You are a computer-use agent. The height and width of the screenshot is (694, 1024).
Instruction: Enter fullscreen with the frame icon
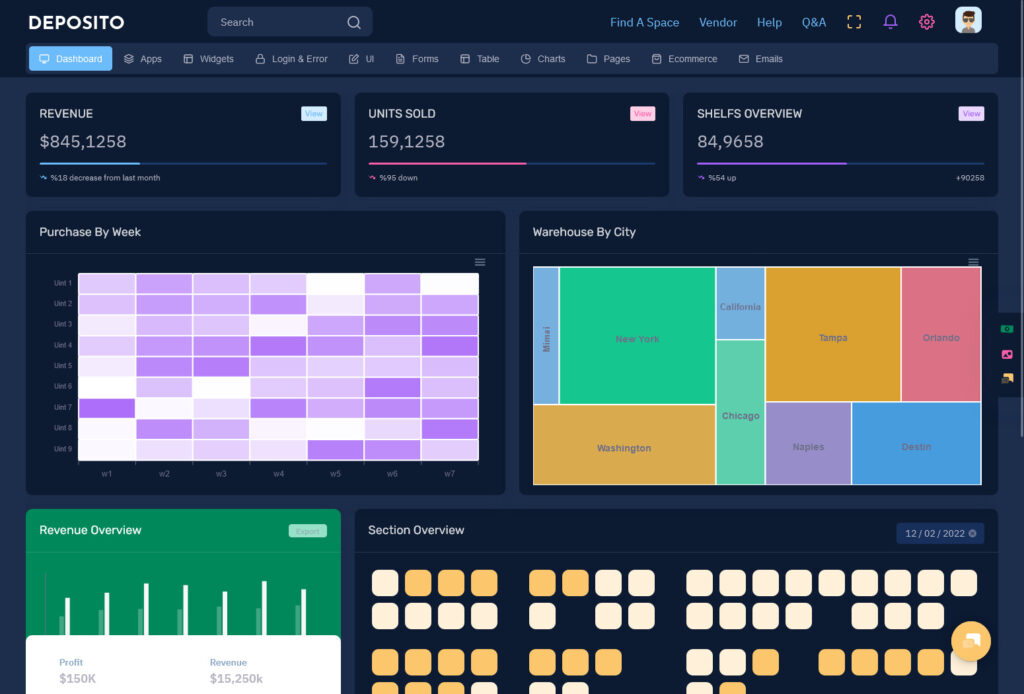(853, 21)
